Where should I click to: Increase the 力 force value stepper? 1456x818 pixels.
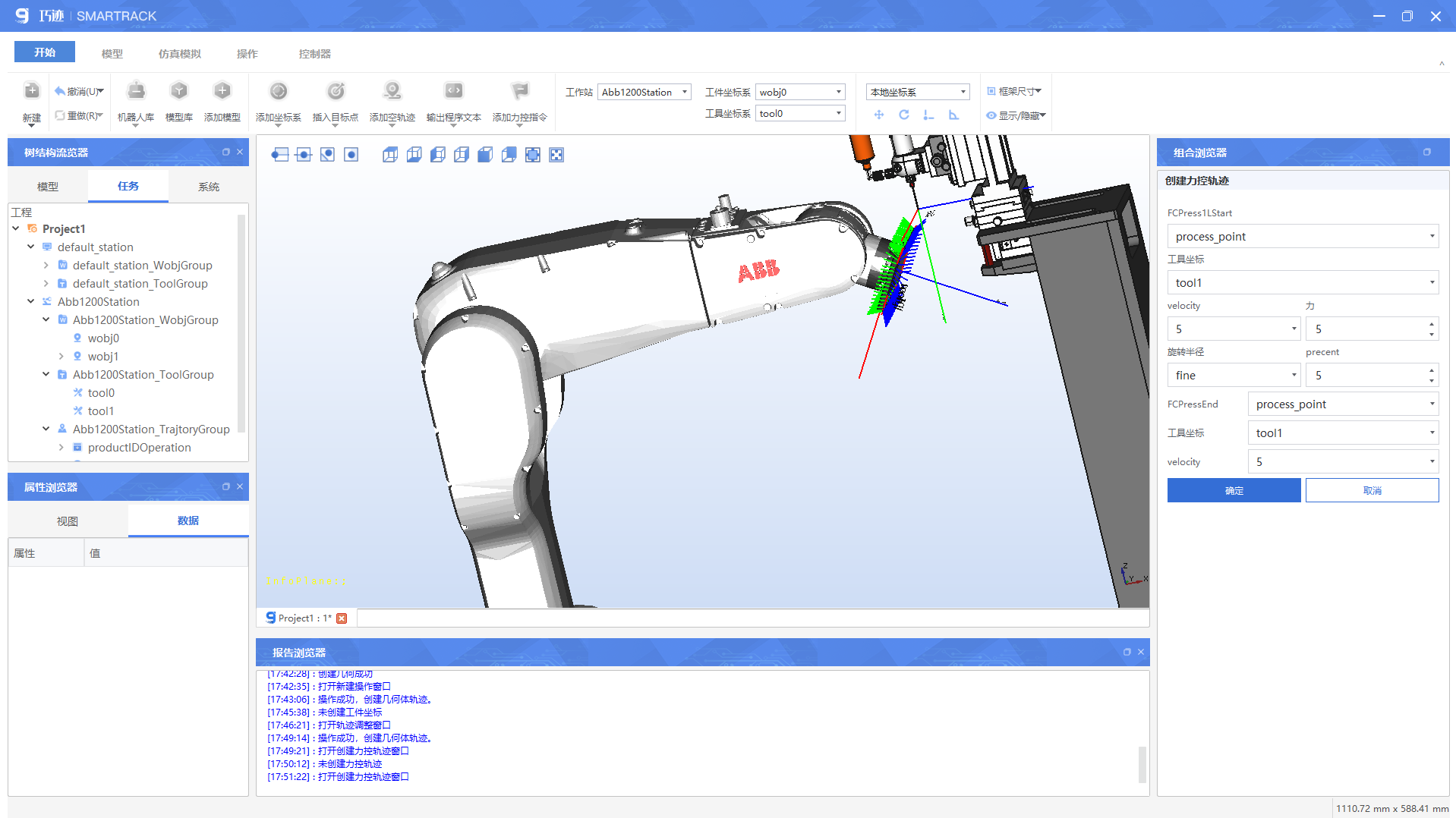[1432, 324]
